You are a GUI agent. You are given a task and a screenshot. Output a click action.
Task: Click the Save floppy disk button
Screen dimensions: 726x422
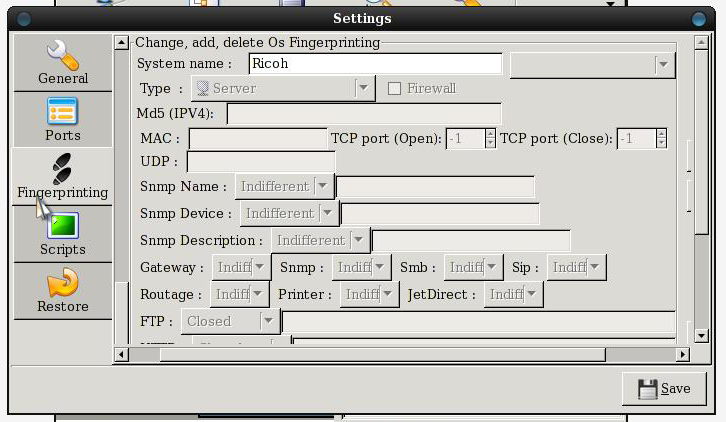(x=664, y=388)
